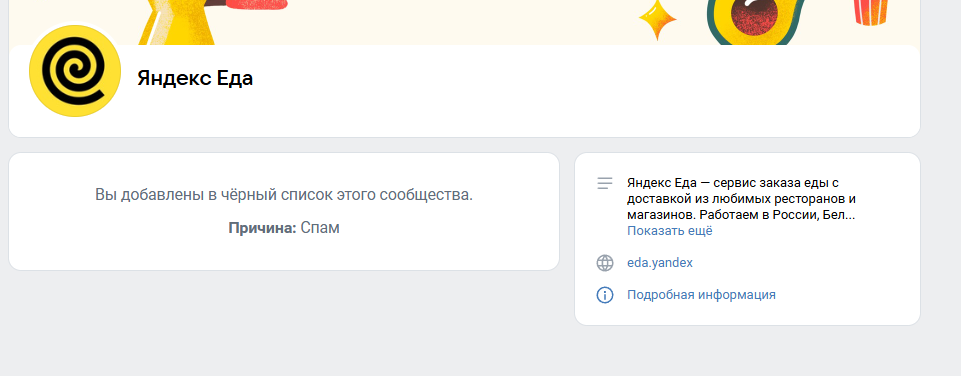The image size is (961, 376).
Task: Click the description line about любимых ресторанов
Action: click(x=741, y=199)
